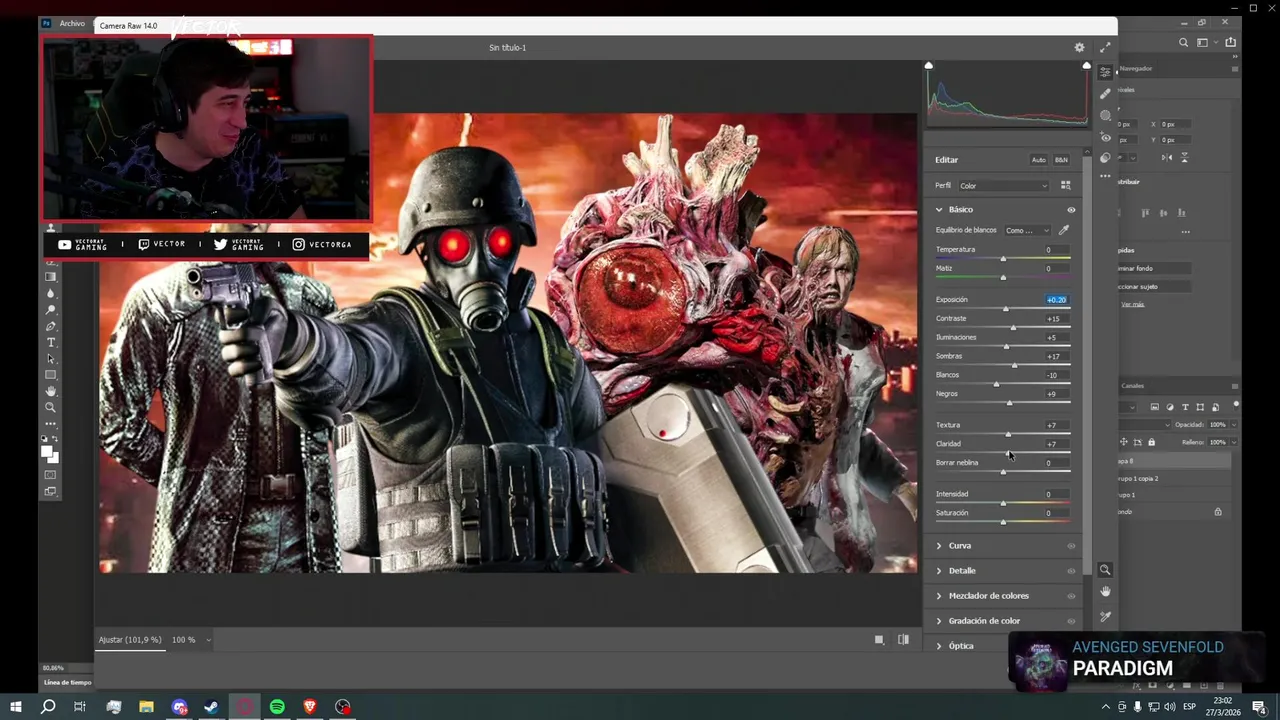Toggle Detalle panel visibility eye
This screenshot has width=1280, height=720.
click(1071, 571)
